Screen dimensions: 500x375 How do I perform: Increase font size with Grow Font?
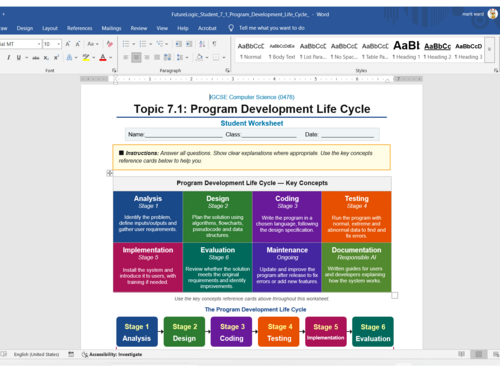[x=68, y=44]
